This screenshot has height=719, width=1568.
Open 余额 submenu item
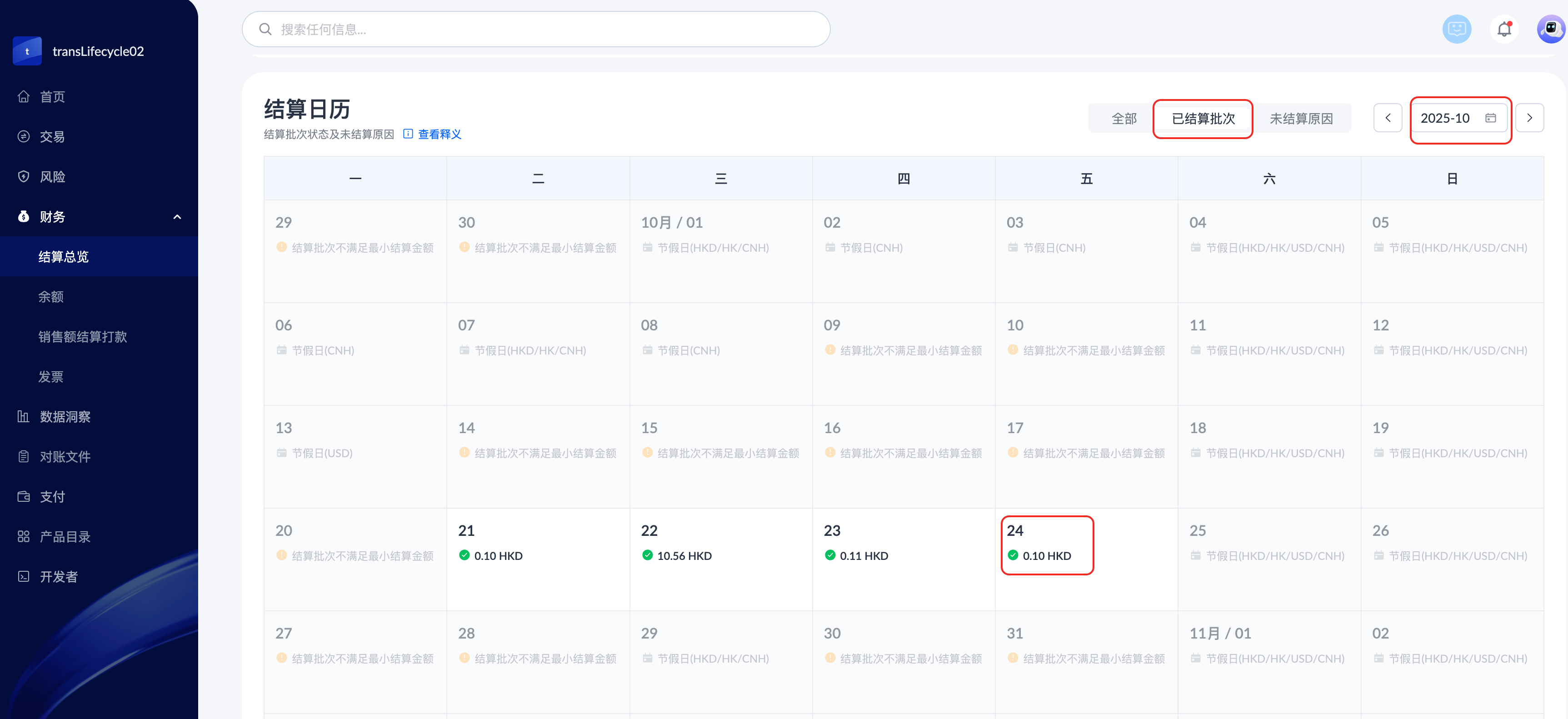[x=51, y=296]
